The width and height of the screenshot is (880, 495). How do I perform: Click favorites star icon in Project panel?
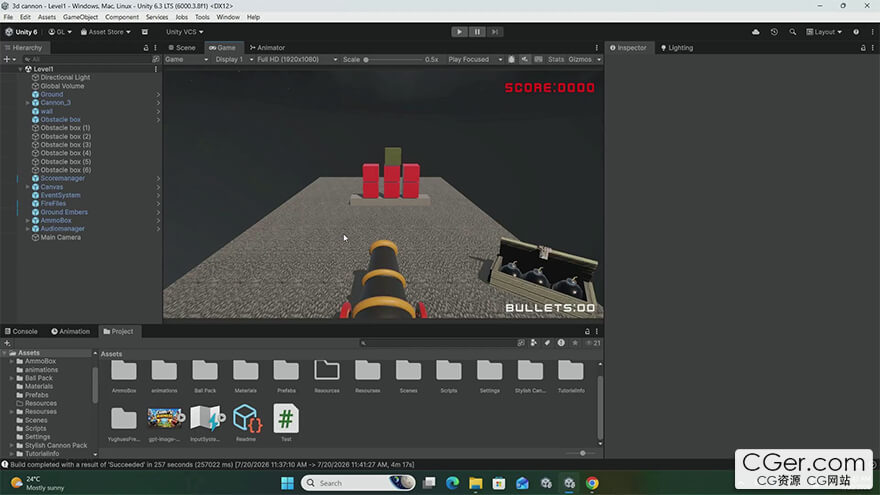tap(575, 343)
